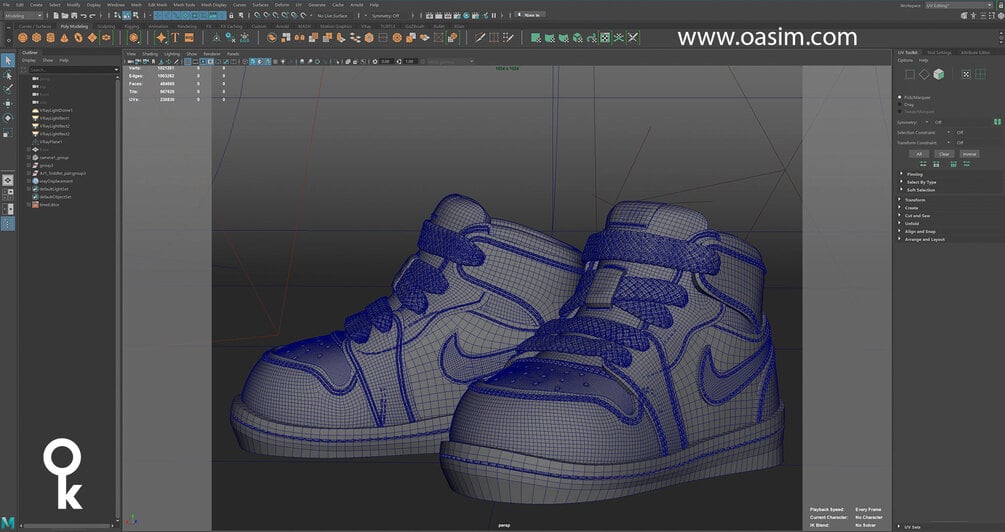Click the No Live Surface field
Image resolution: width=1005 pixels, height=532 pixels.
(332, 15)
